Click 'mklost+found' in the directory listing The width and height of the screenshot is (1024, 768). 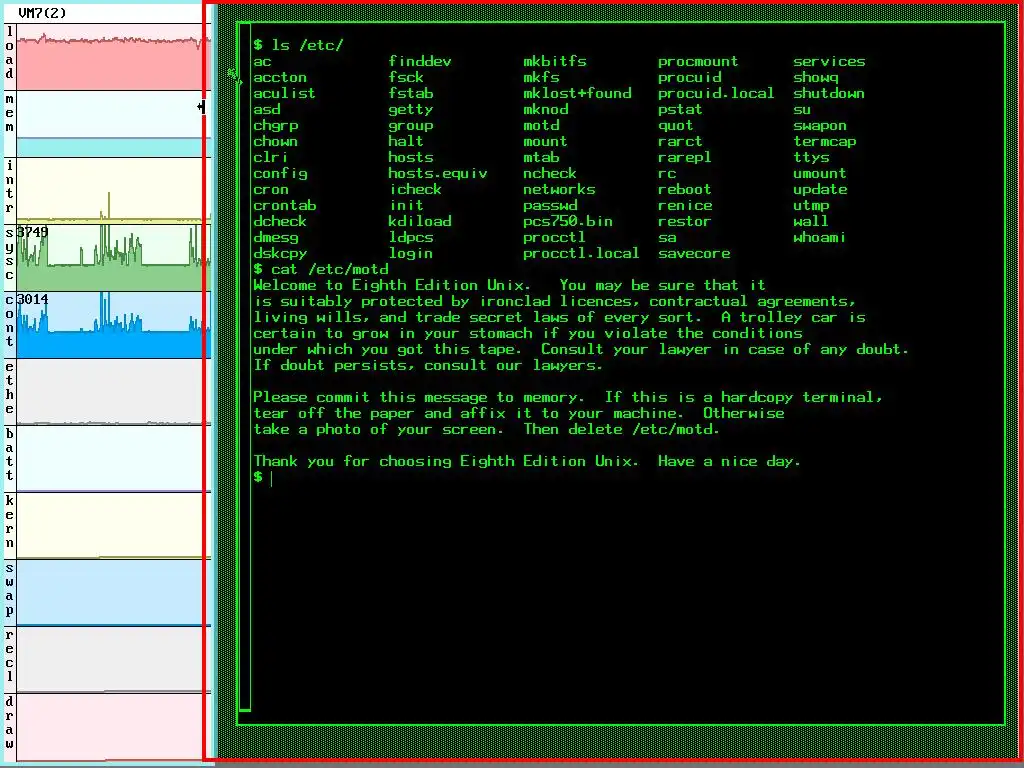[x=577, y=93]
